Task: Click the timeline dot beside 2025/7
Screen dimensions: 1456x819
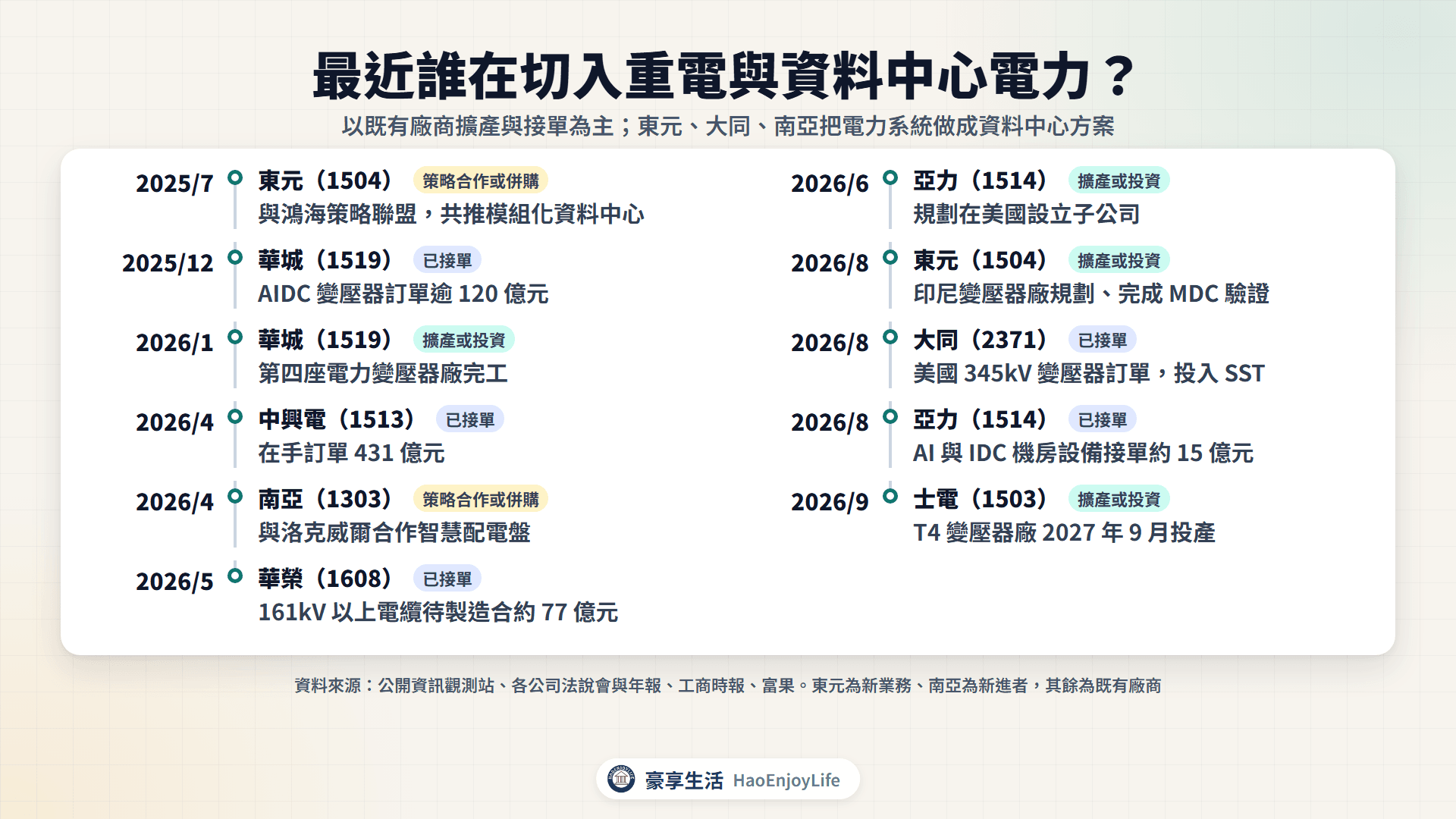Action: tap(235, 177)
